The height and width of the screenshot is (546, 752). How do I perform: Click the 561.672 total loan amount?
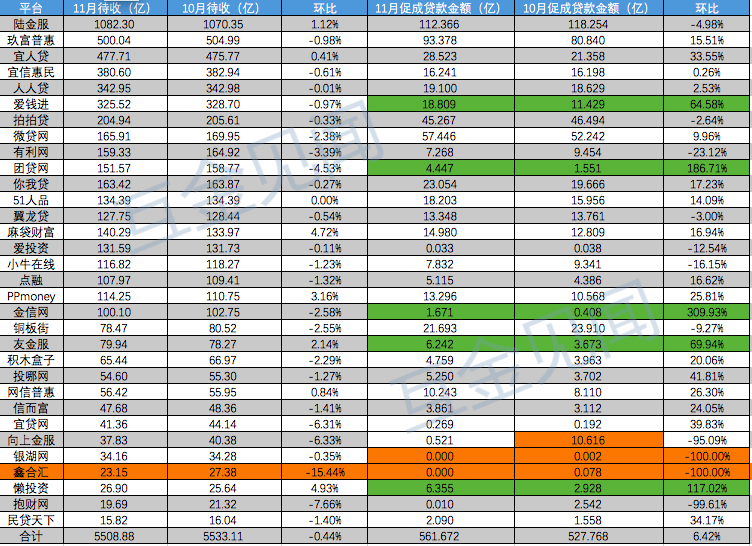tap(441, 536)
